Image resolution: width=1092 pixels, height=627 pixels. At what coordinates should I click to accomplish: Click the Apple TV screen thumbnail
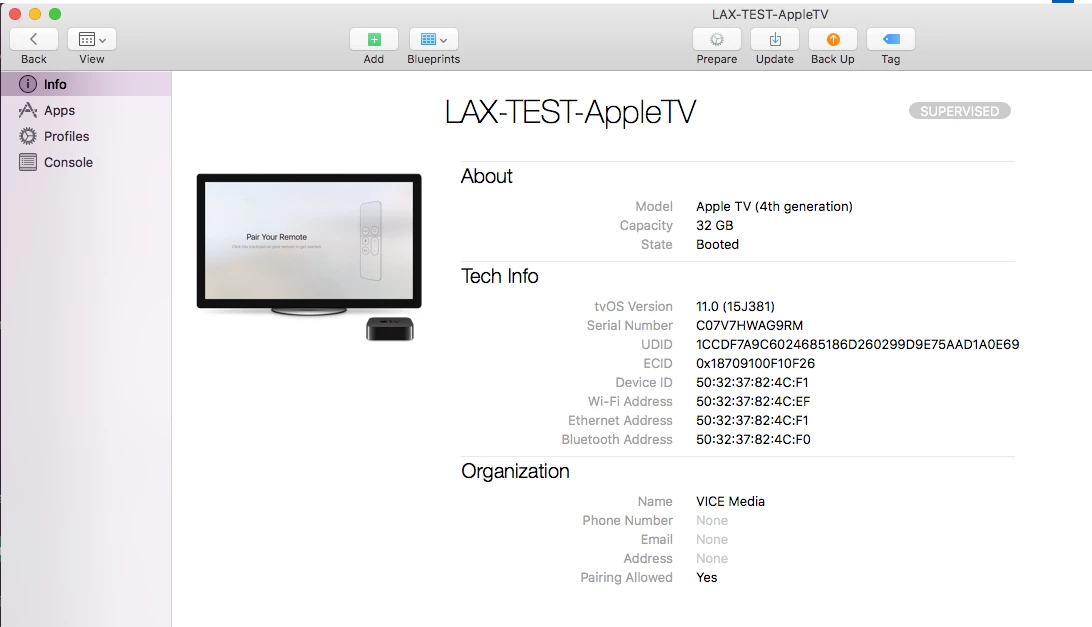[309, 241]
